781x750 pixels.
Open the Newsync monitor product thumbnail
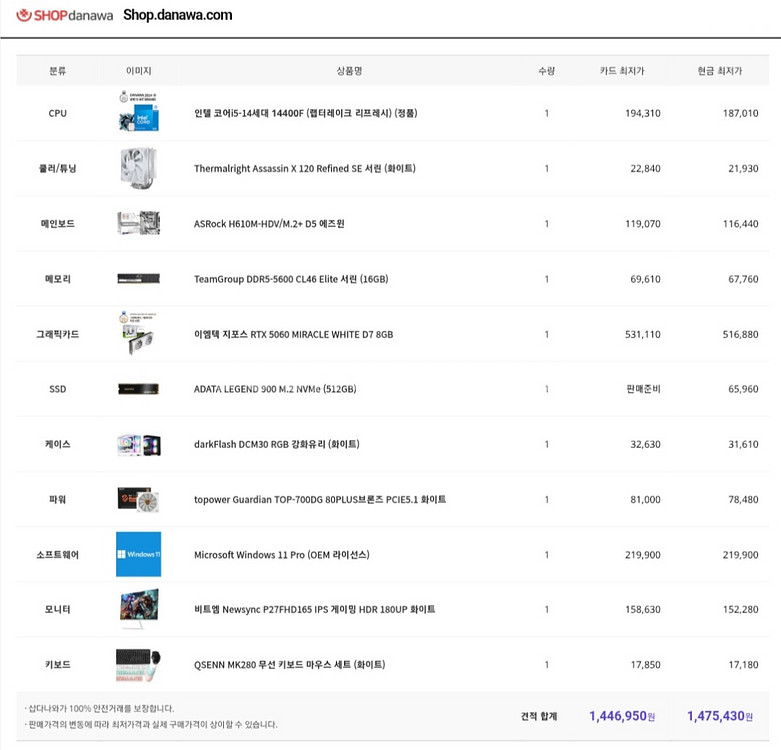click(138, 609)
